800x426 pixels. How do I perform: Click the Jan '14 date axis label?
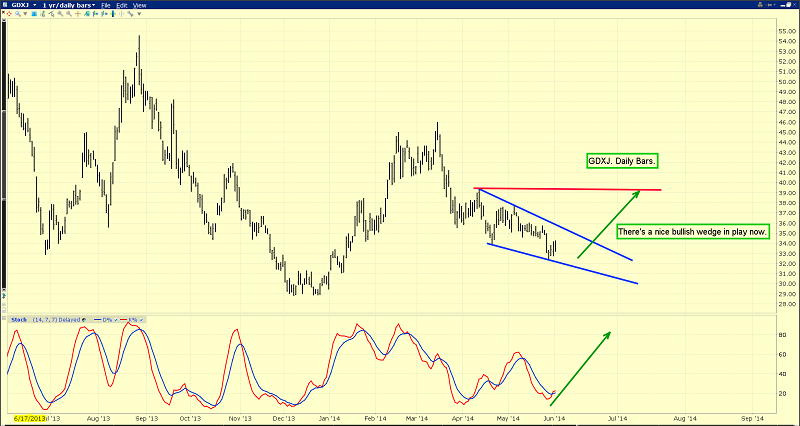330,419
